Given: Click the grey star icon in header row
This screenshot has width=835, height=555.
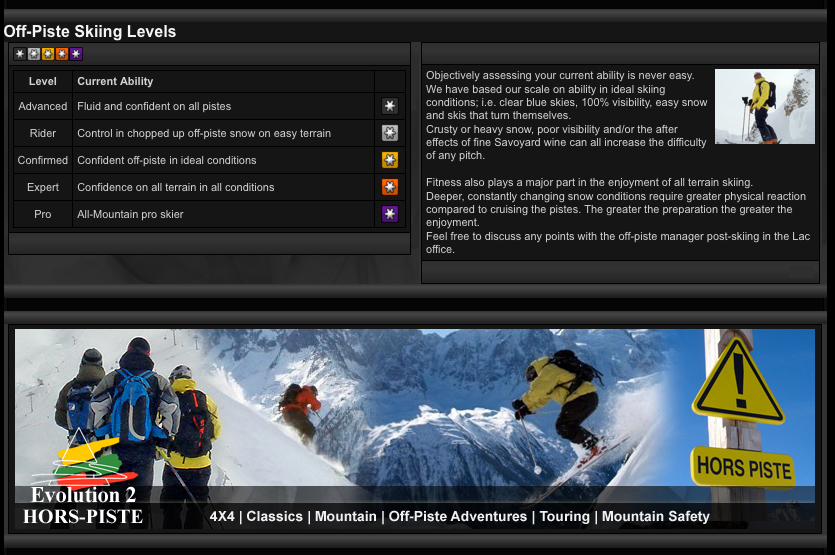Looking at the screenshot, I should (34, 54).
